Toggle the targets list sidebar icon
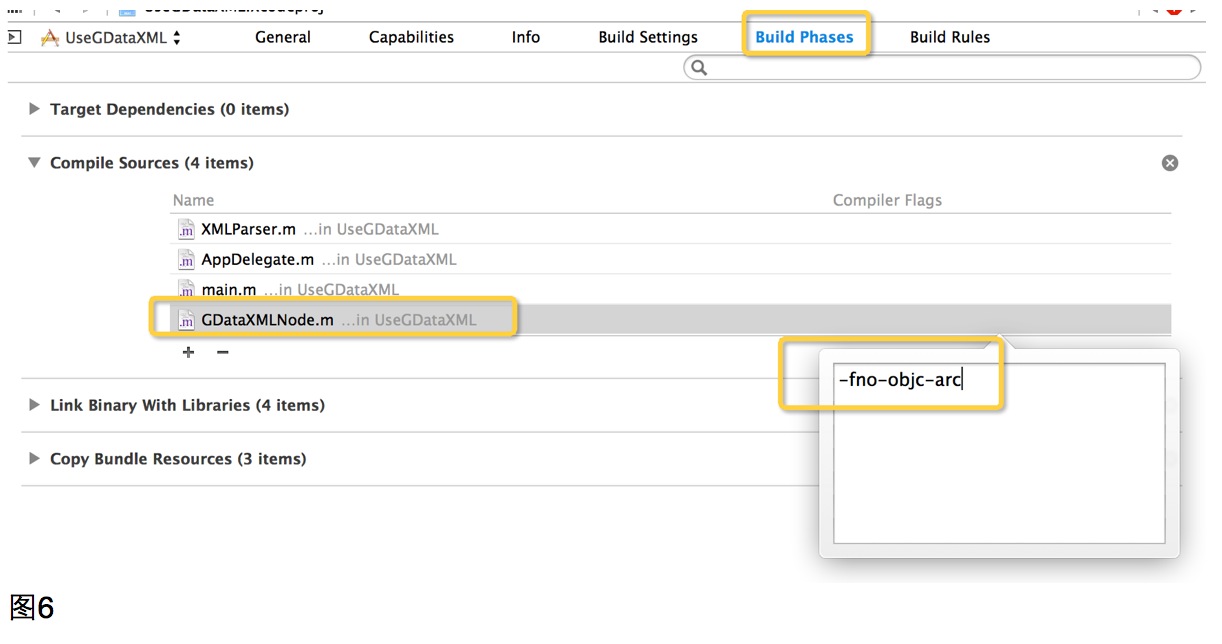The image size is (1222, 644). (14, 37)
